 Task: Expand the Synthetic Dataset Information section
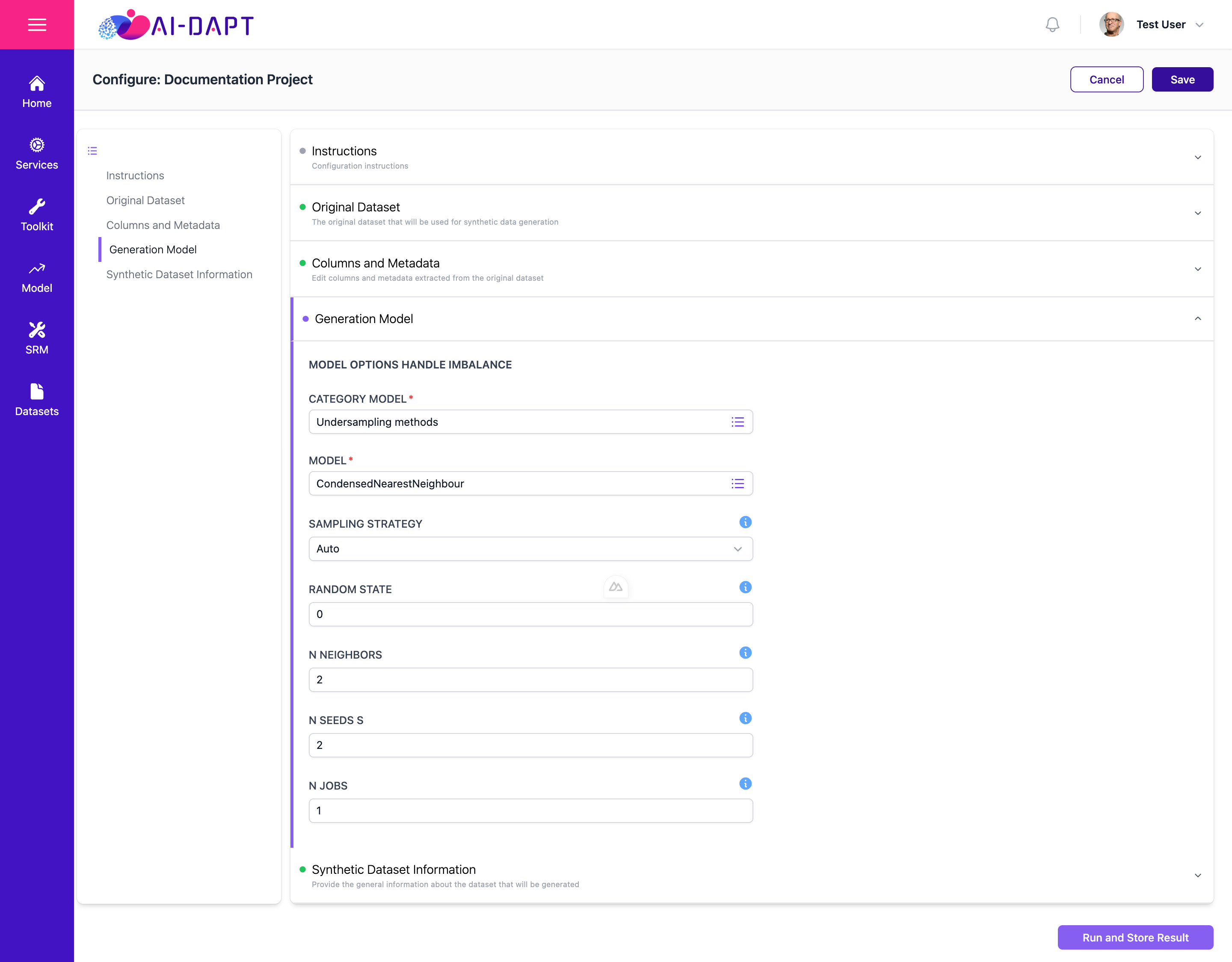tap(1198, 876)
